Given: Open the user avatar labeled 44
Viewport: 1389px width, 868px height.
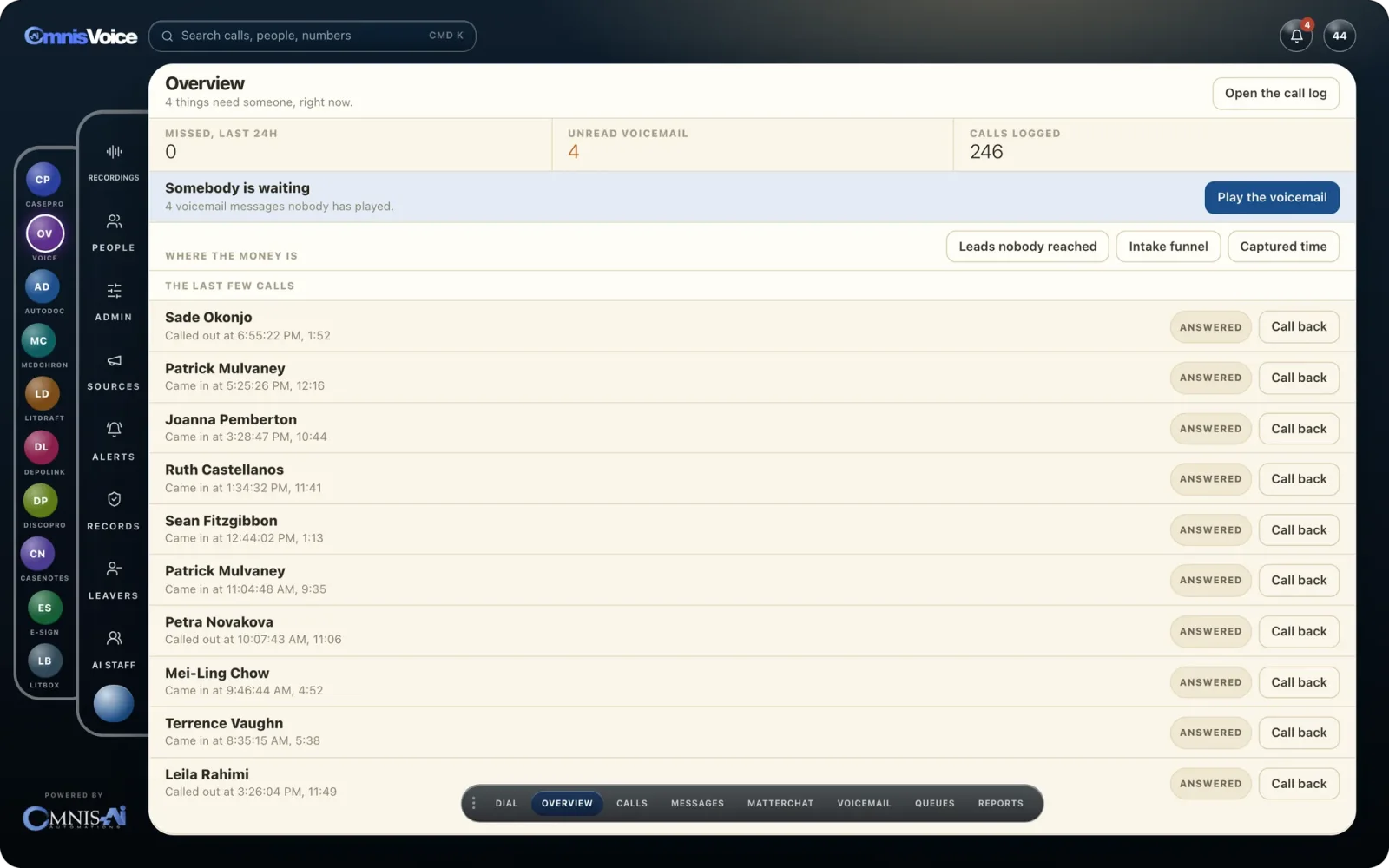Looking at the screenshot, I should 1340,36.
